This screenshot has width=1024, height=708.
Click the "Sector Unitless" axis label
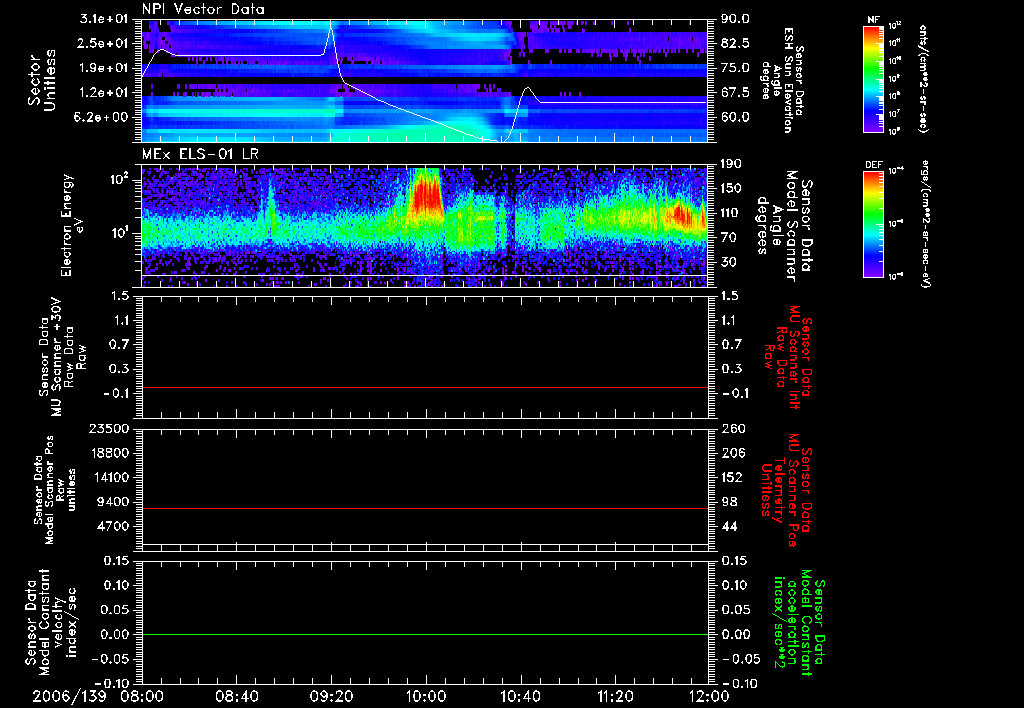42,80
